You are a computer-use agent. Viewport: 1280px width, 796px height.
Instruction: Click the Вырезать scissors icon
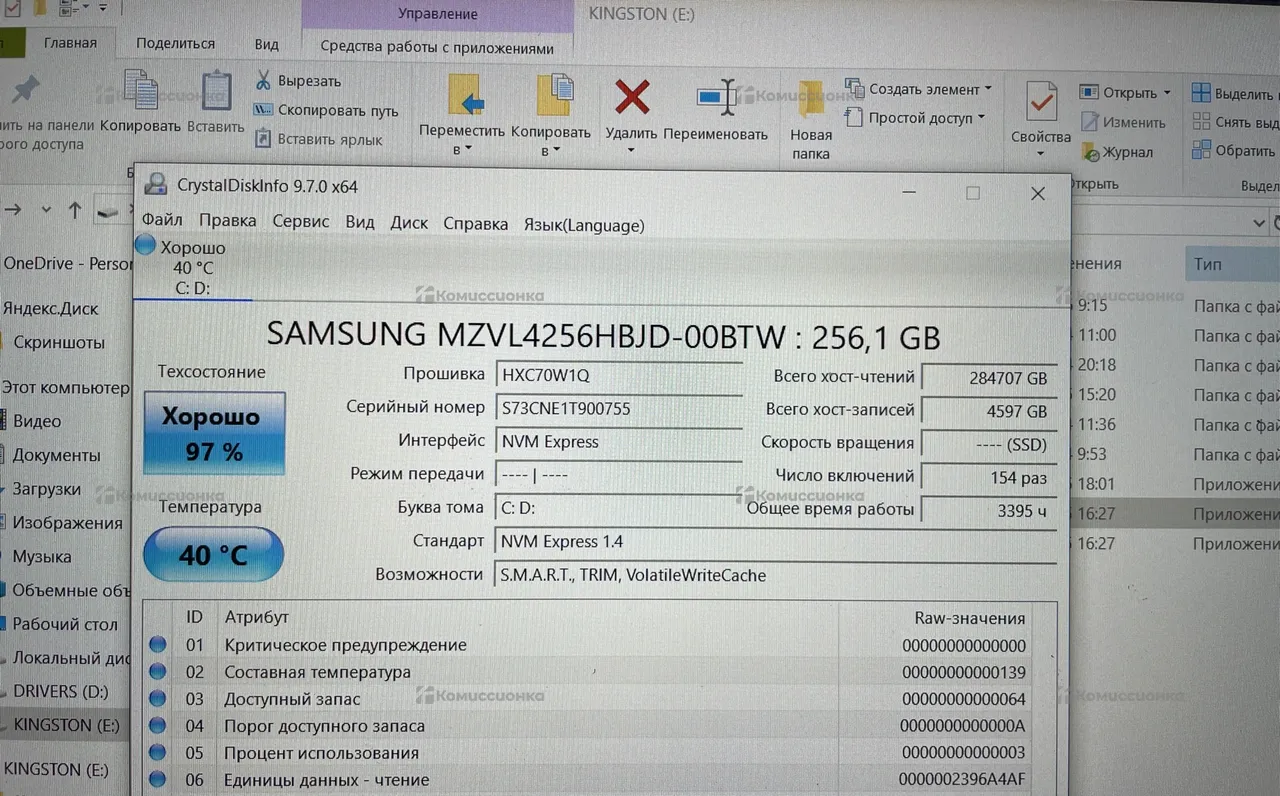click(263, 80)
